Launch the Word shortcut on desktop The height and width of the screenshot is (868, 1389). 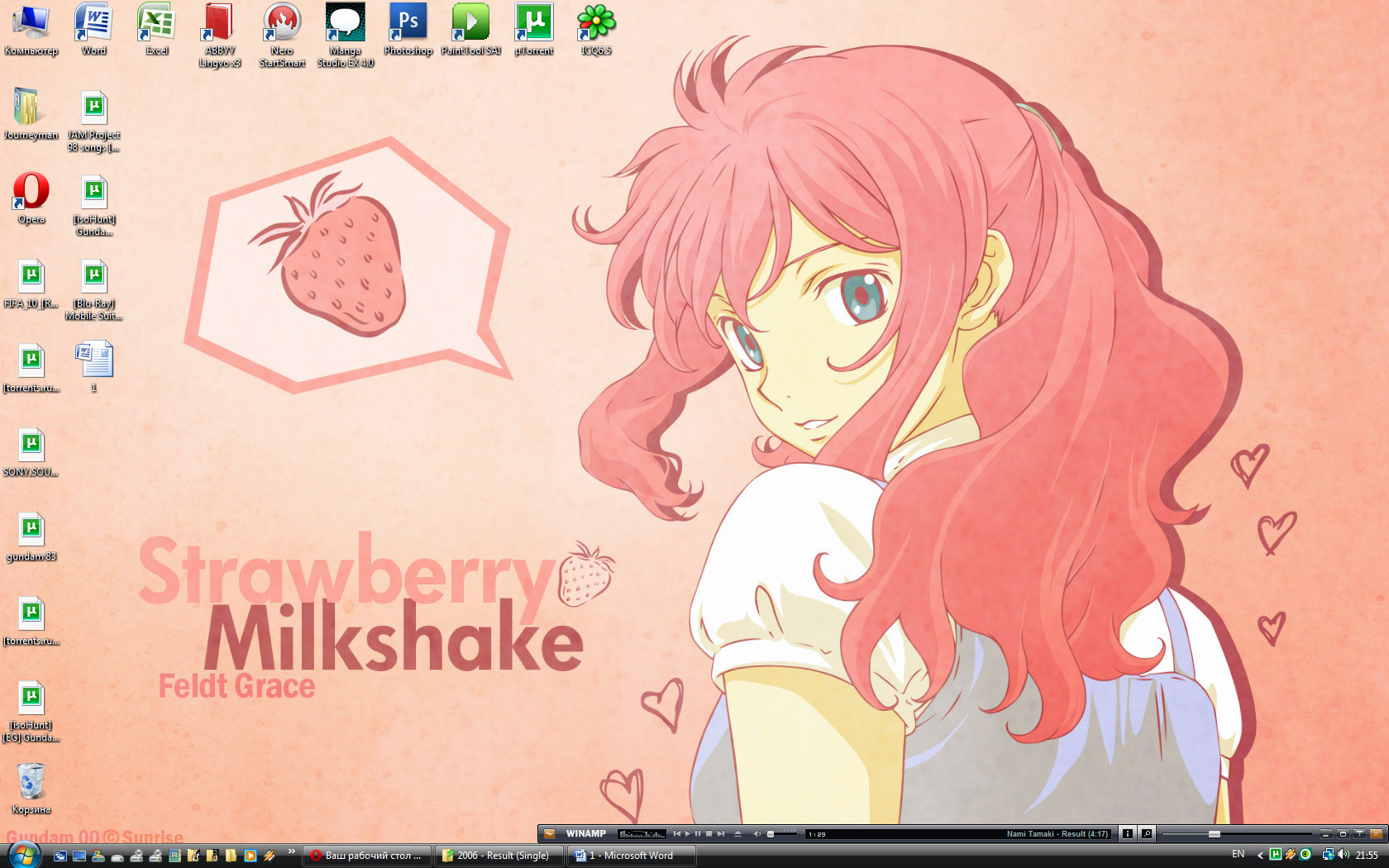pyautogui.click(x=93, y=30)
